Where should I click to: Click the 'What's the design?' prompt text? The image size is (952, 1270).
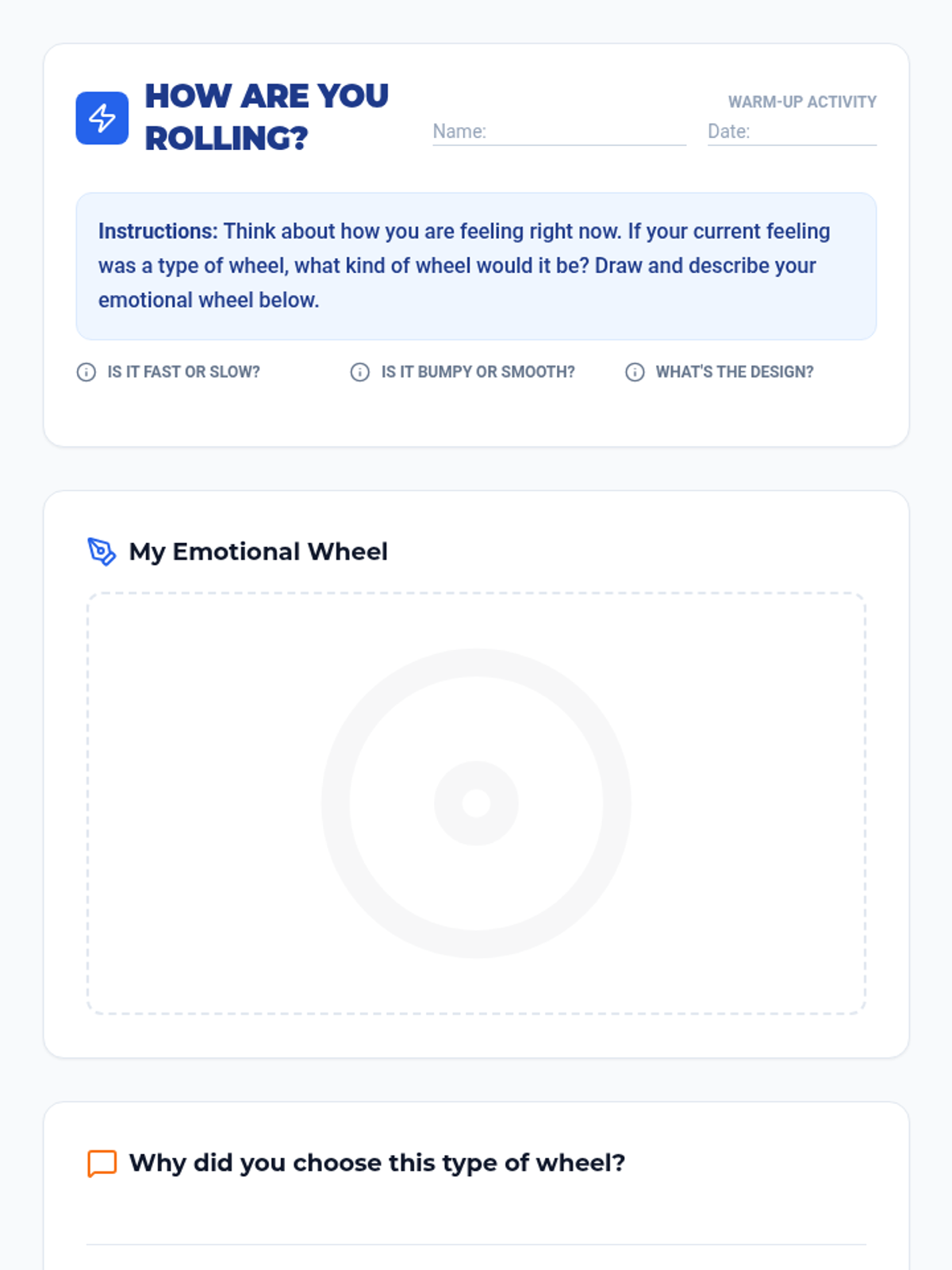pyautogui.click(x=735, y=372)
